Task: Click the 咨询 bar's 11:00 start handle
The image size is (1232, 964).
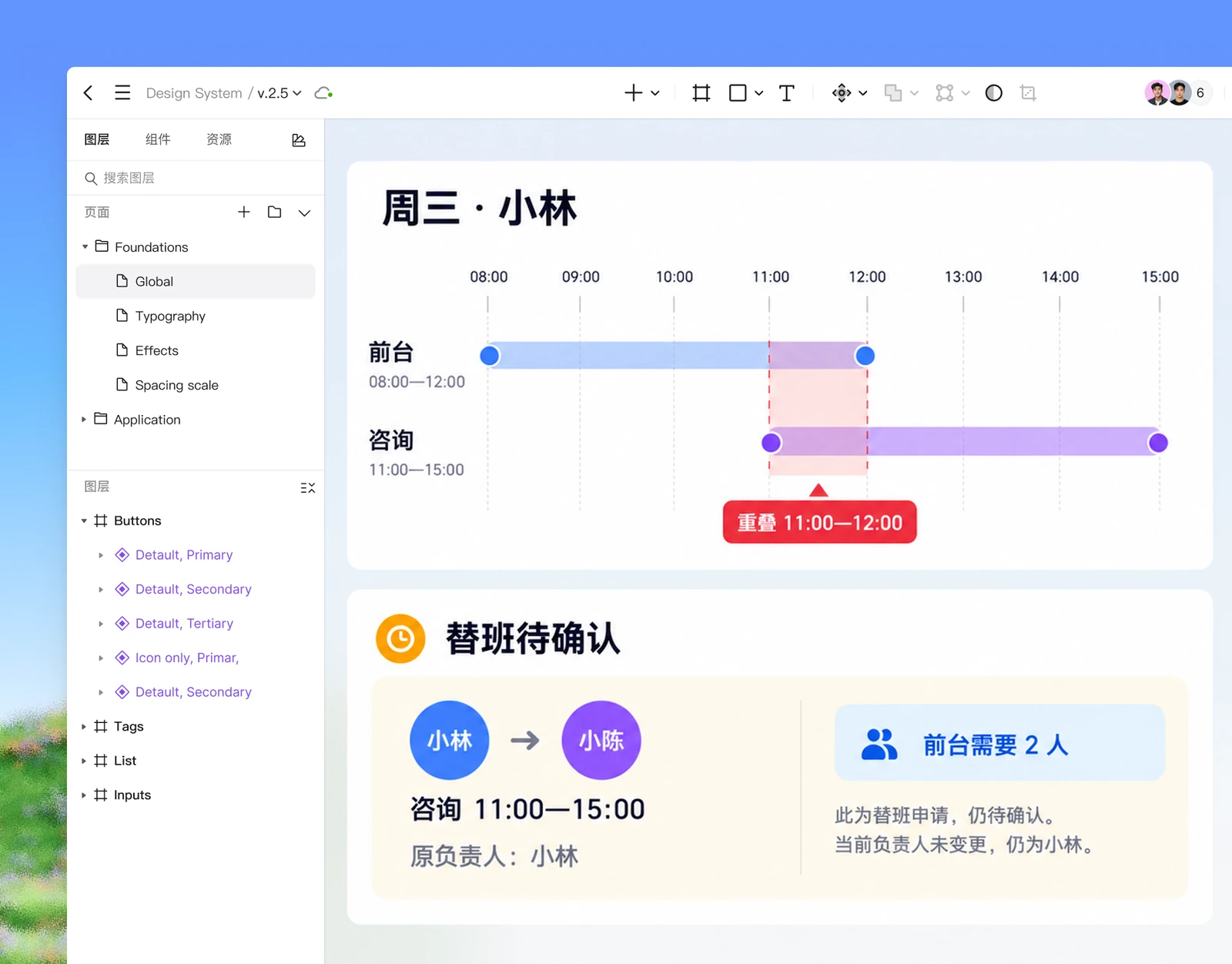Action: pyautogui.click(x=771, y=443)
